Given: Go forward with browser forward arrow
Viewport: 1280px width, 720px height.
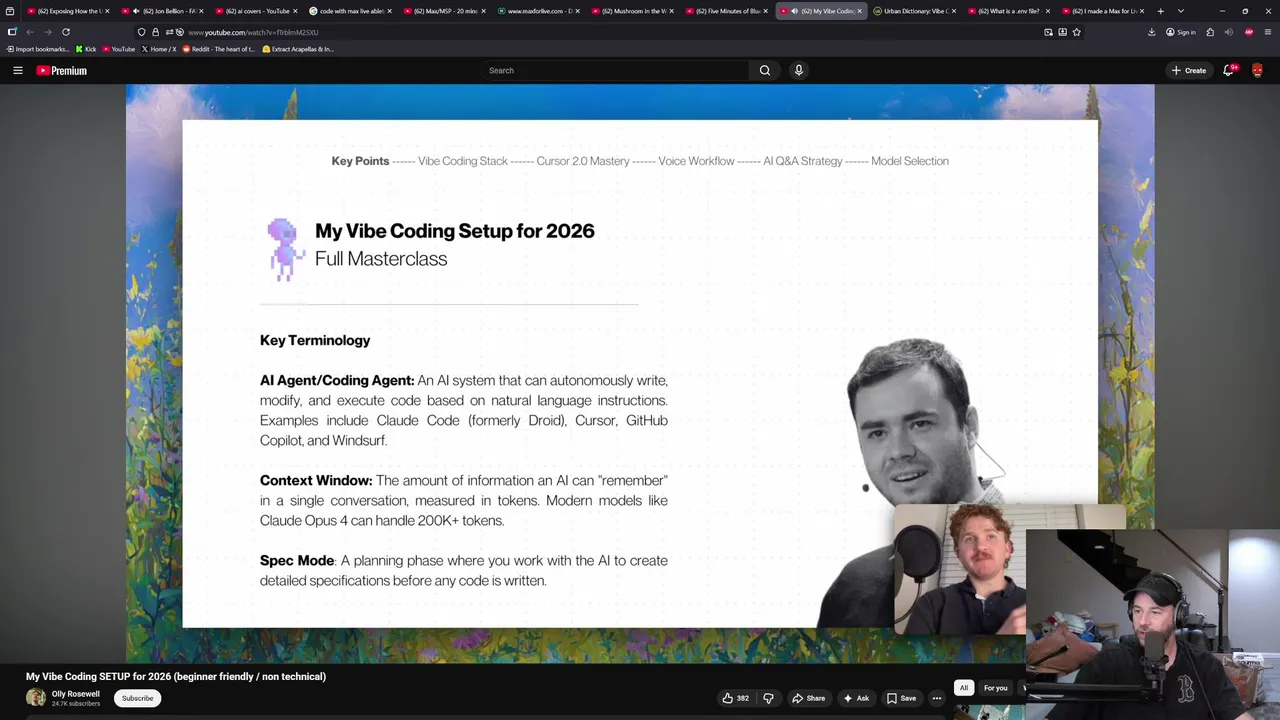Looking at the screenshot, I should click(48, 32).
